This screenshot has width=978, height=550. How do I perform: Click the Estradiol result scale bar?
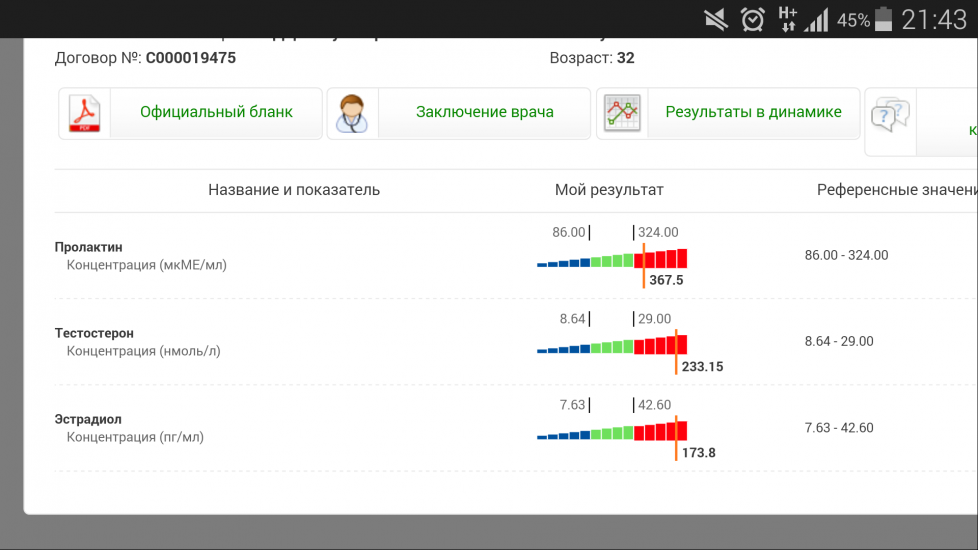coord(612,431)
